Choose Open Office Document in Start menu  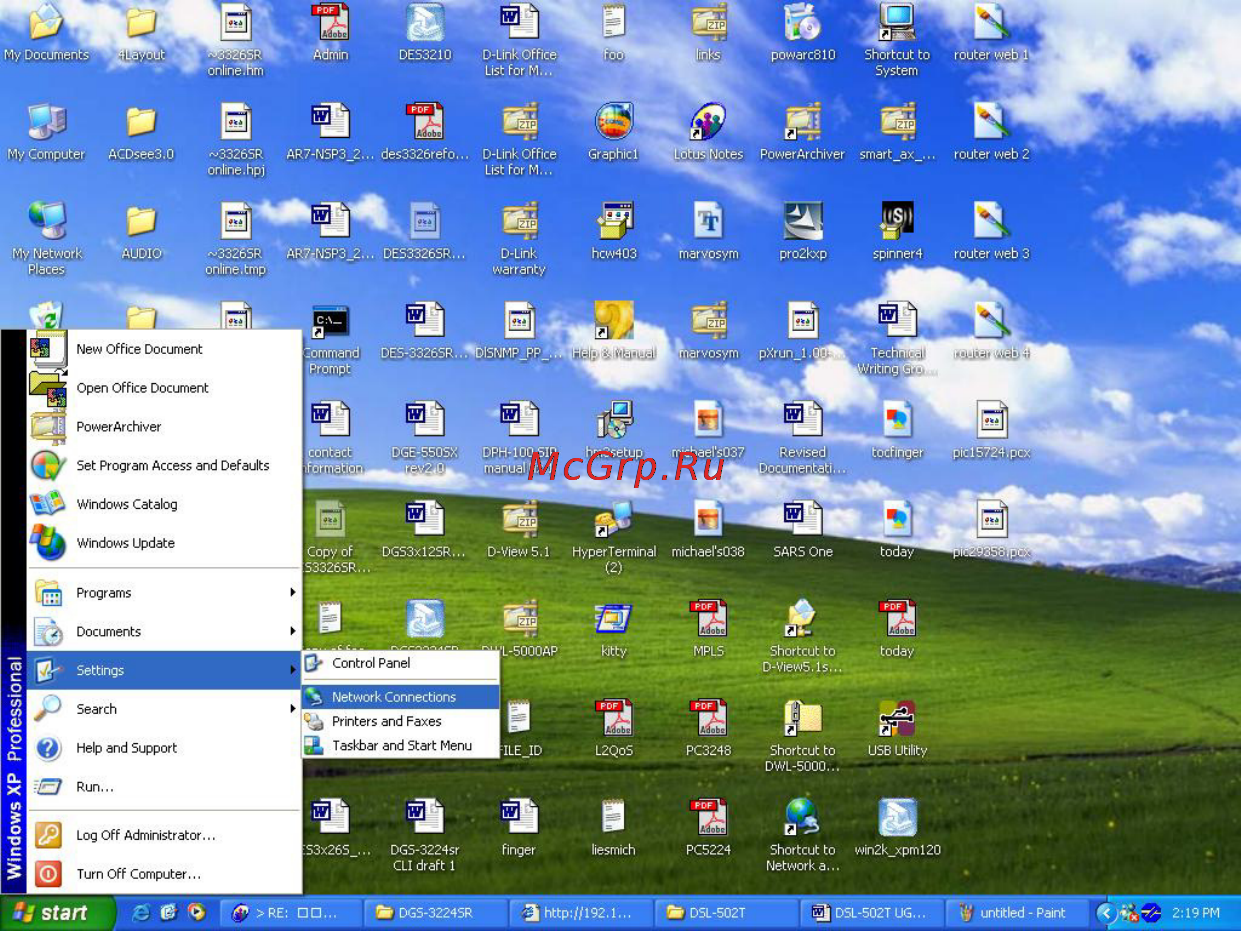[x=164, y=388]
